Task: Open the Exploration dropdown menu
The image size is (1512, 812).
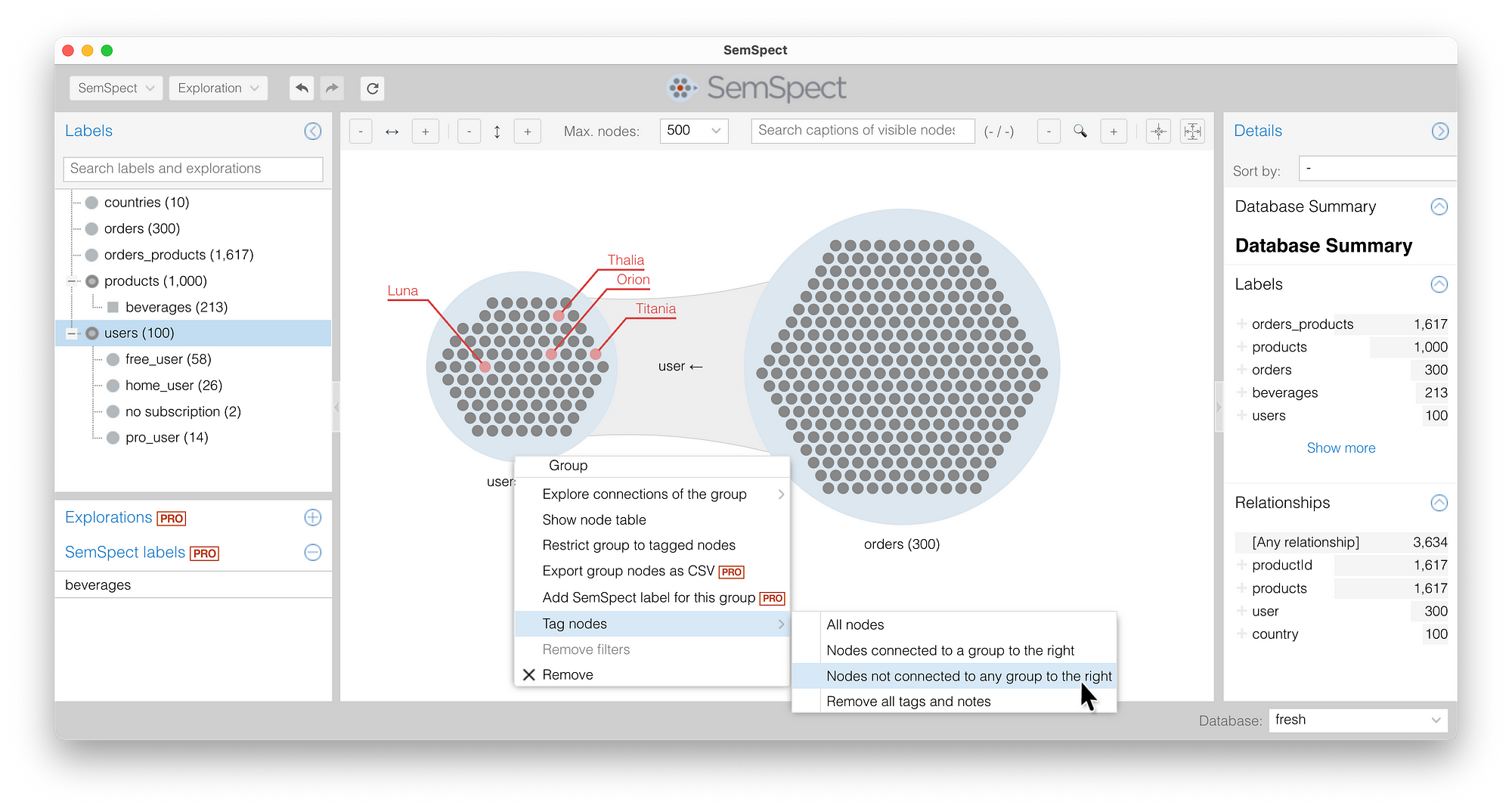Action: click(x=218, y=88)
